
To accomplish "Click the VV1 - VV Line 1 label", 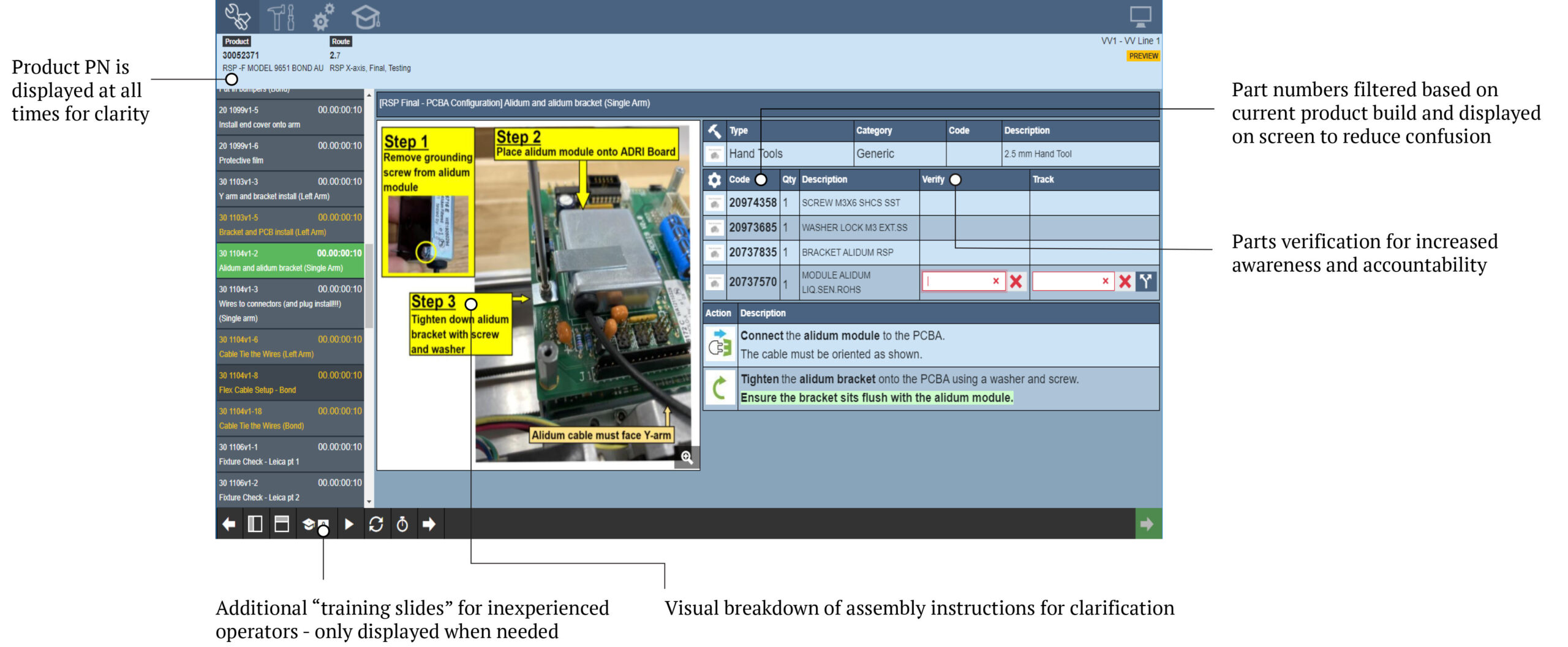I will coord(1130,41).
